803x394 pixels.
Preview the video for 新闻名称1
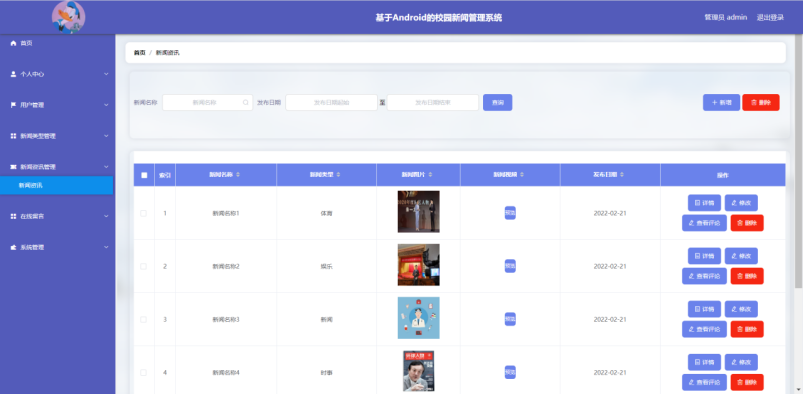pos(510,213)
